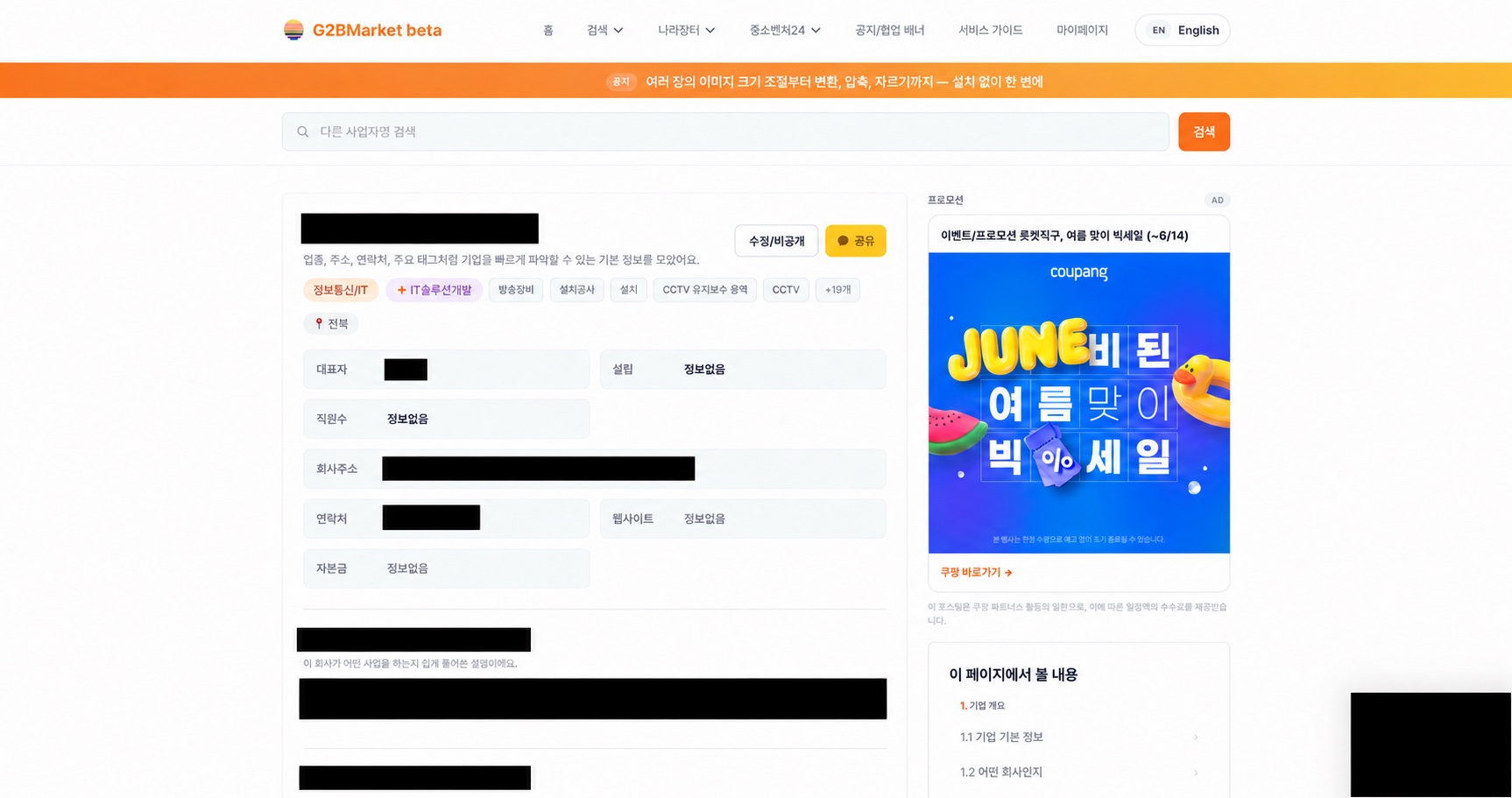Image resolution: width=1512 pixels, height=798 pixels.
Task: Focus the 다른 사업자명 검색 input field
Action: click(x=725, y=131)
